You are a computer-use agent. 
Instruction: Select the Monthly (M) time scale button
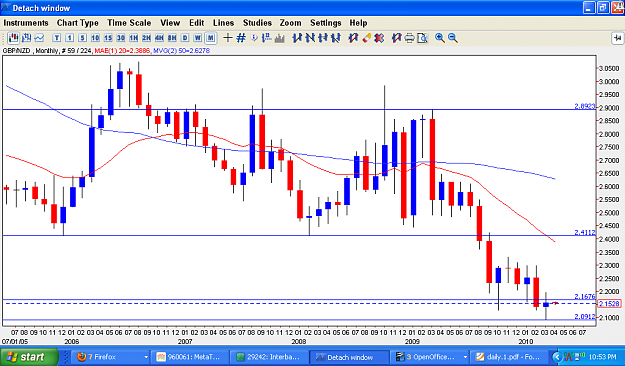point(210,38)
